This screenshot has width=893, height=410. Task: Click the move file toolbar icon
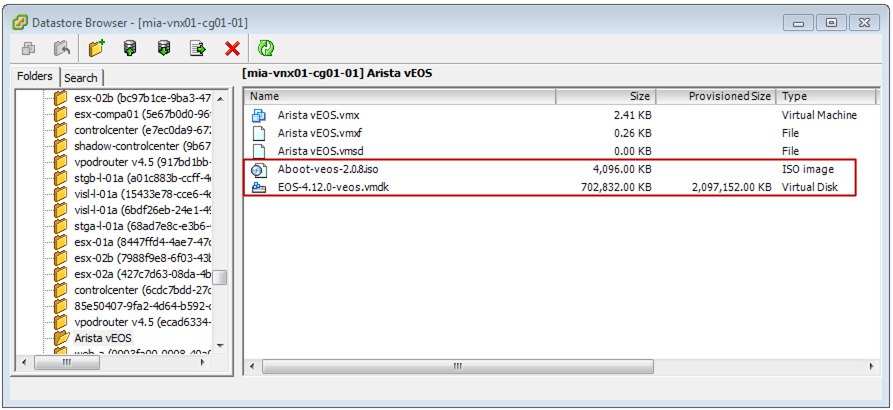pos(198,49)
